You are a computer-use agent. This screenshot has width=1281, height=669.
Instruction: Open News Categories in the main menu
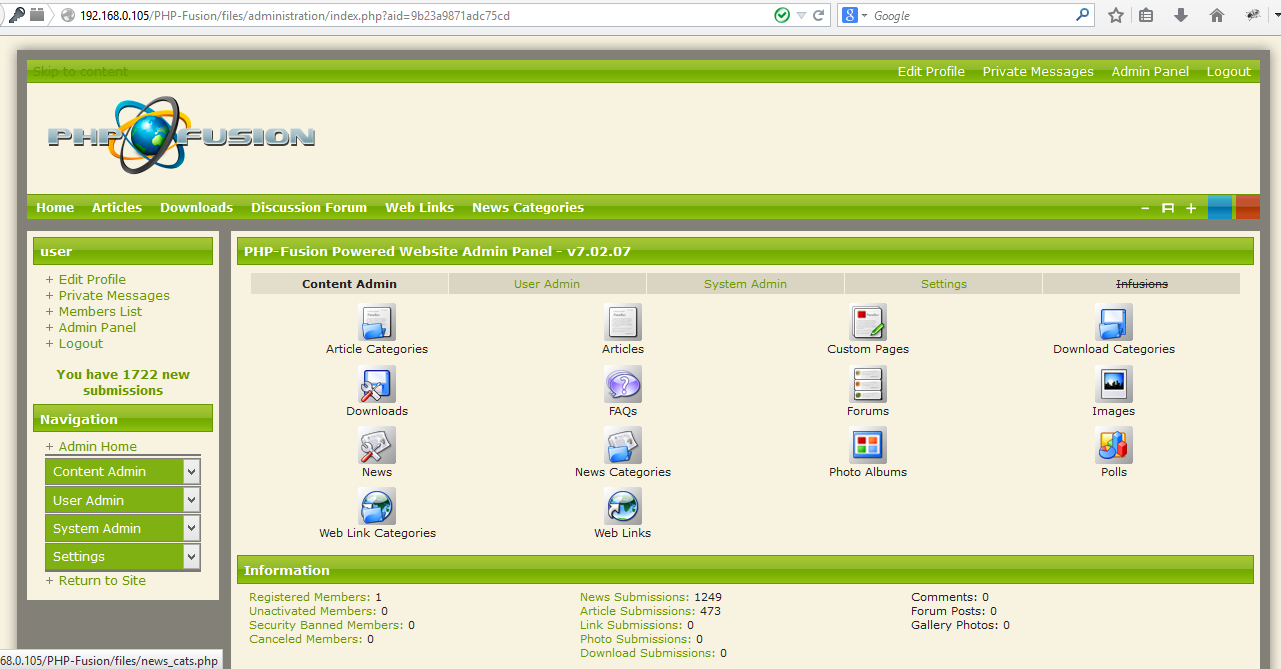coord(528,207)
